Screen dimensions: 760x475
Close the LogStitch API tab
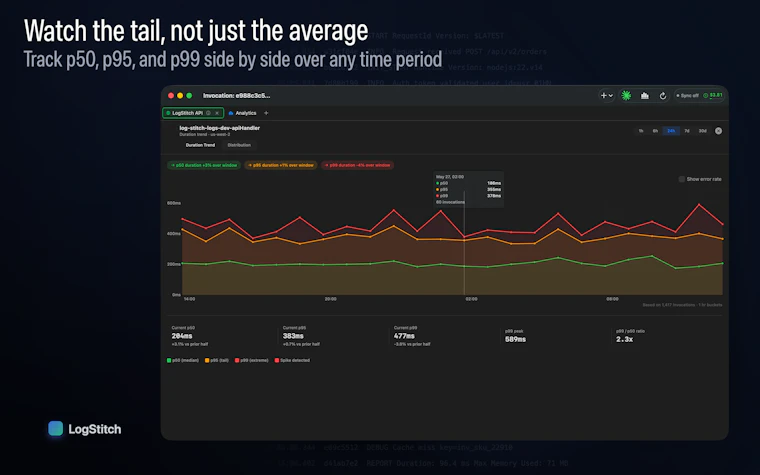[x=217, y=113]
